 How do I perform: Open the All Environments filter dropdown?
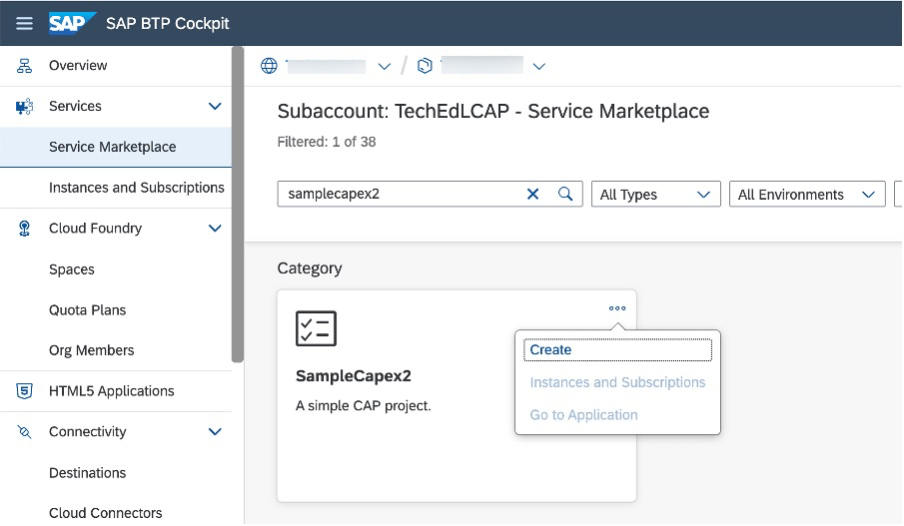coord(807,194)
